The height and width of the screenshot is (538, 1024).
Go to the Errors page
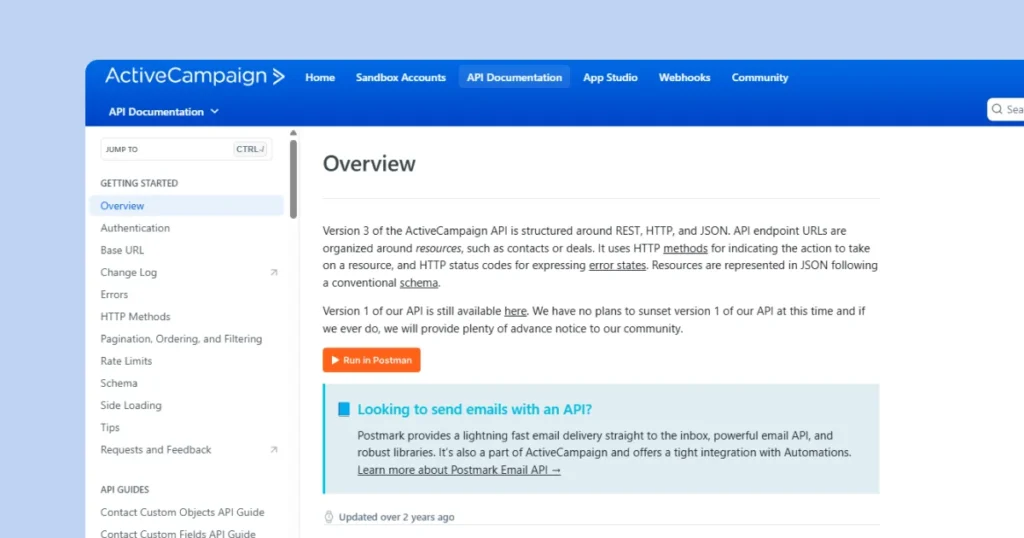coord(114,294)
